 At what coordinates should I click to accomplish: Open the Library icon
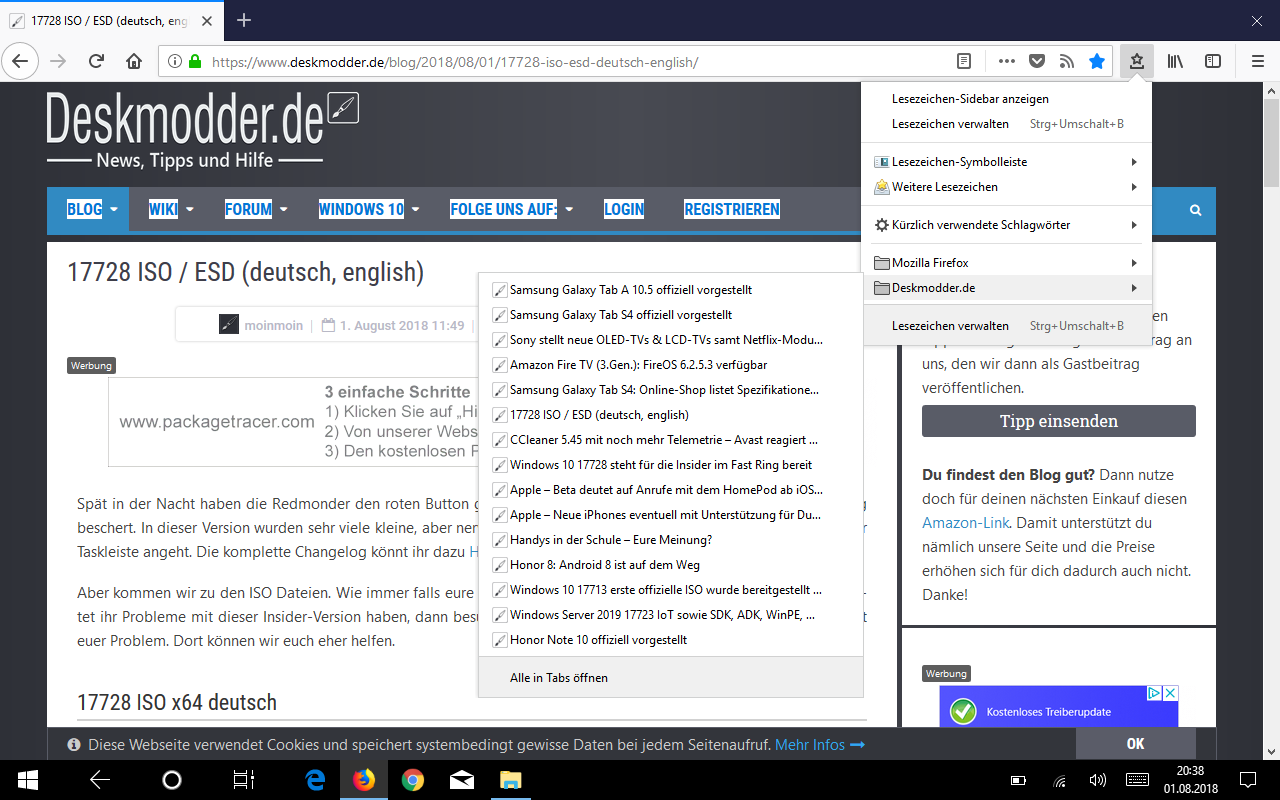pos(1177,61)
